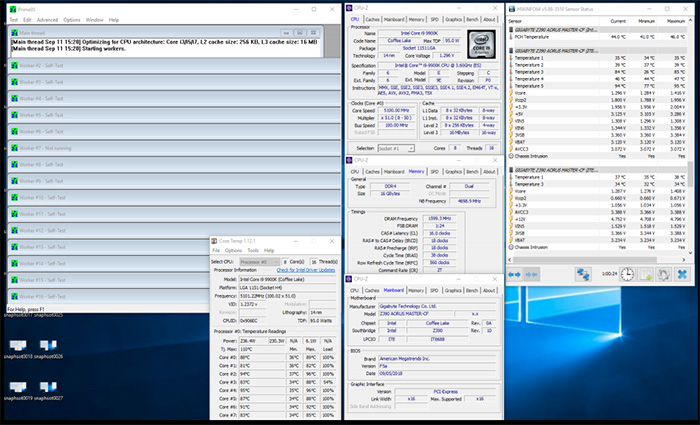Click Prime95 Worker #9 Self-Test window icon

[x=14, y=181]
